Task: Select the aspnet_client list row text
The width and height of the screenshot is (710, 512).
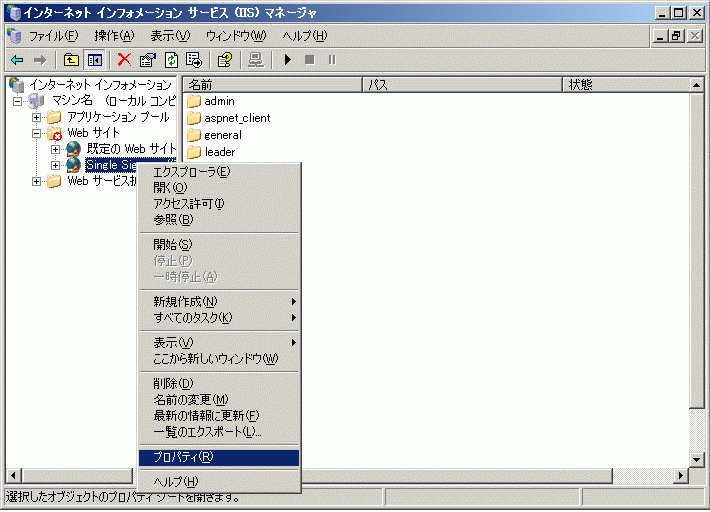Action: [237, 118]
